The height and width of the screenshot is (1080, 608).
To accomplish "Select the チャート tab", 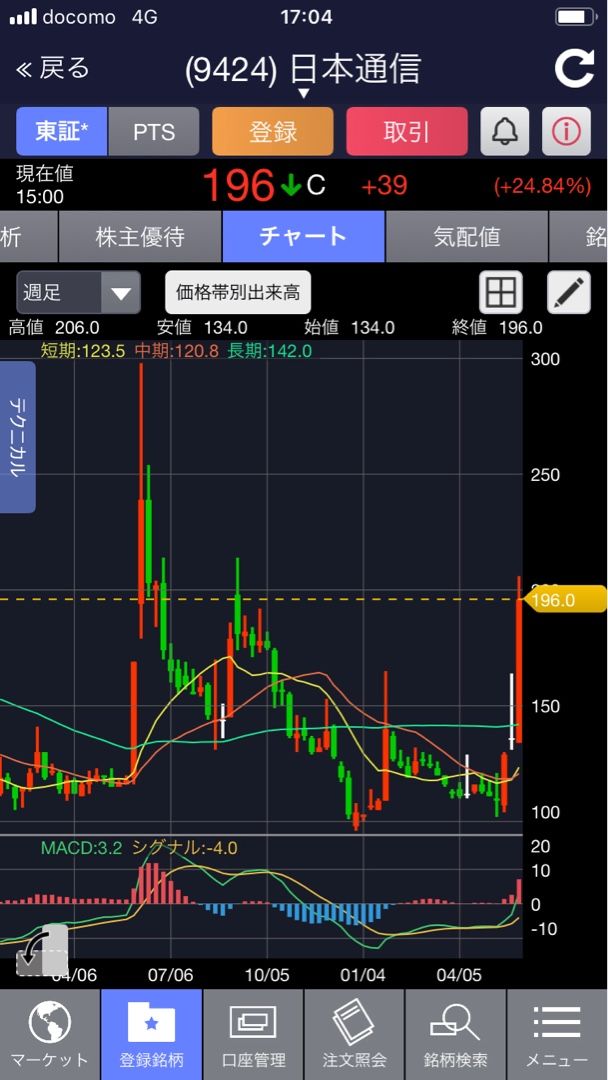I will click(x=303, y=237).
